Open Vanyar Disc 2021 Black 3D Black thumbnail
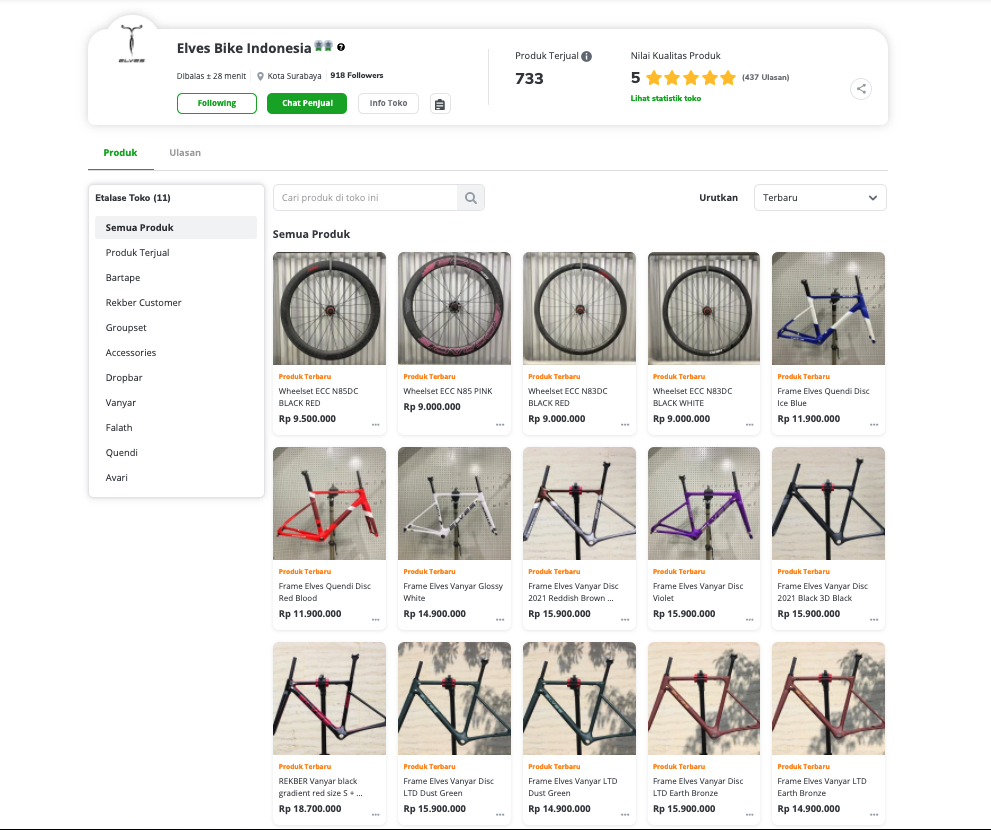The width and height of the screenshot is (991, 830). (829, 504)
